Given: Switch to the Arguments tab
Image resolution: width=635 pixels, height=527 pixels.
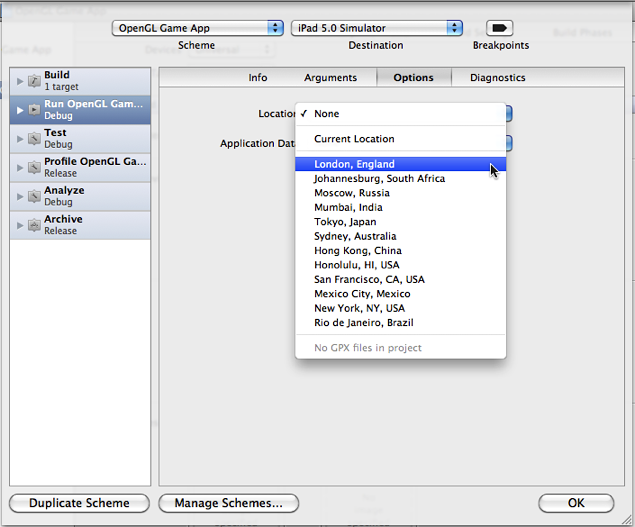Looking at the screenshot, I should 330,78.
